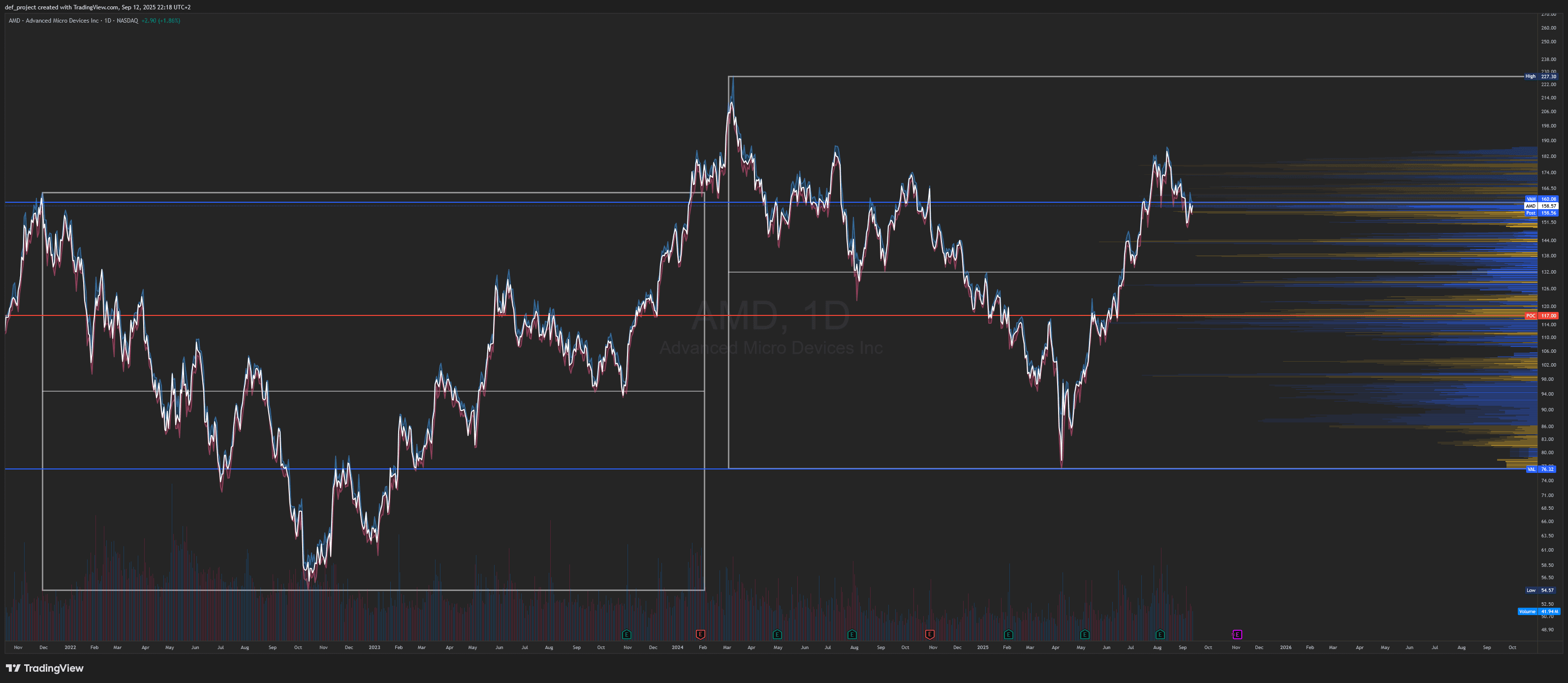Open the May 2024 earnings marker
Viewport: 1568px width, 683px height.
[x=777, y=634]
